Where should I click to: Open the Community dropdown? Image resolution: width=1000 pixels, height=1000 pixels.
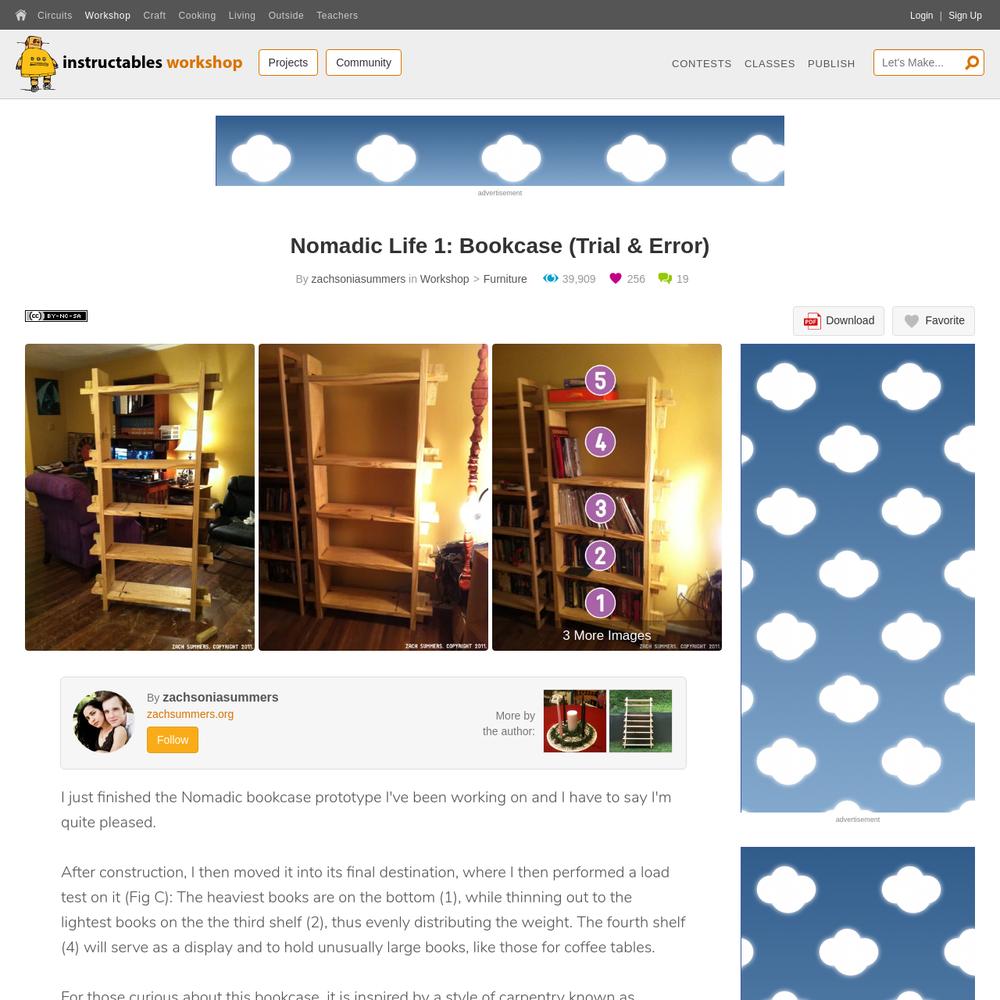point(364,62)
